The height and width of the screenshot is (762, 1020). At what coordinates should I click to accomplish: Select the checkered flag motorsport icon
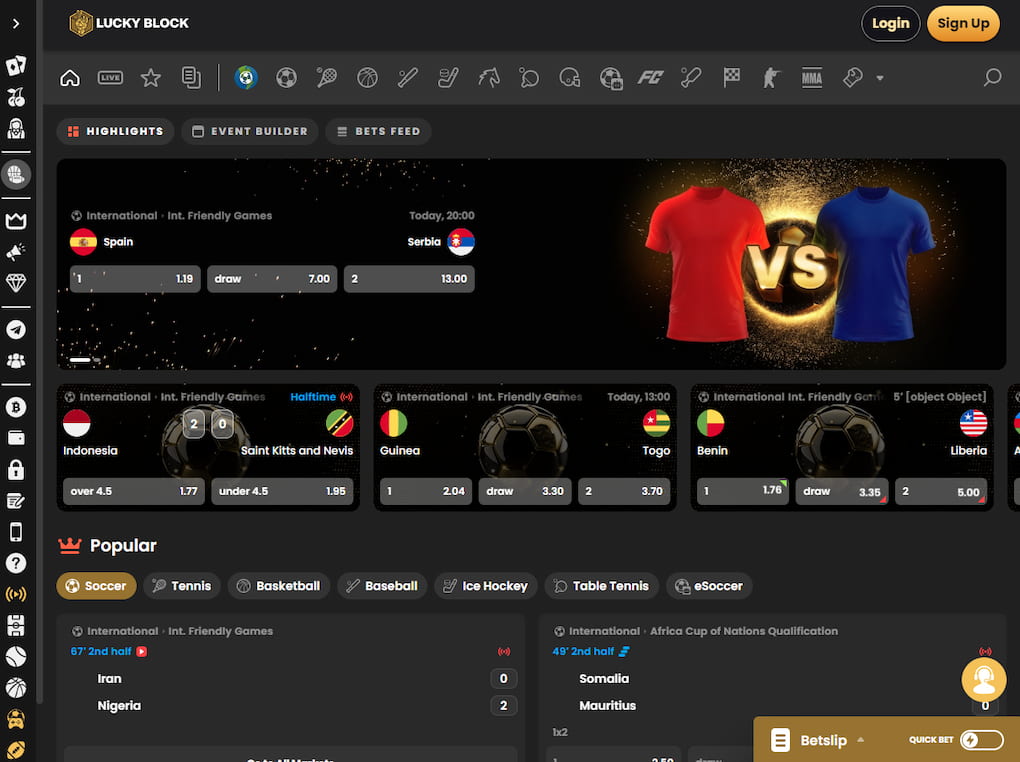(731, 78)
